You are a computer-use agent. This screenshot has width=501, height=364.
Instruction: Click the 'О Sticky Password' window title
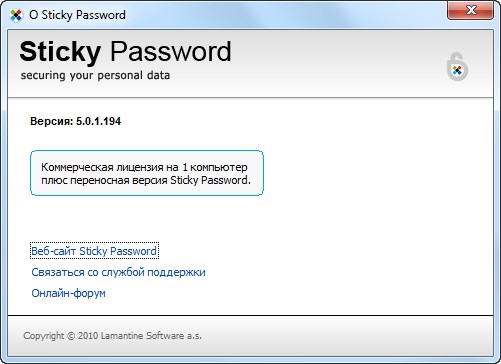pos(77,15)
